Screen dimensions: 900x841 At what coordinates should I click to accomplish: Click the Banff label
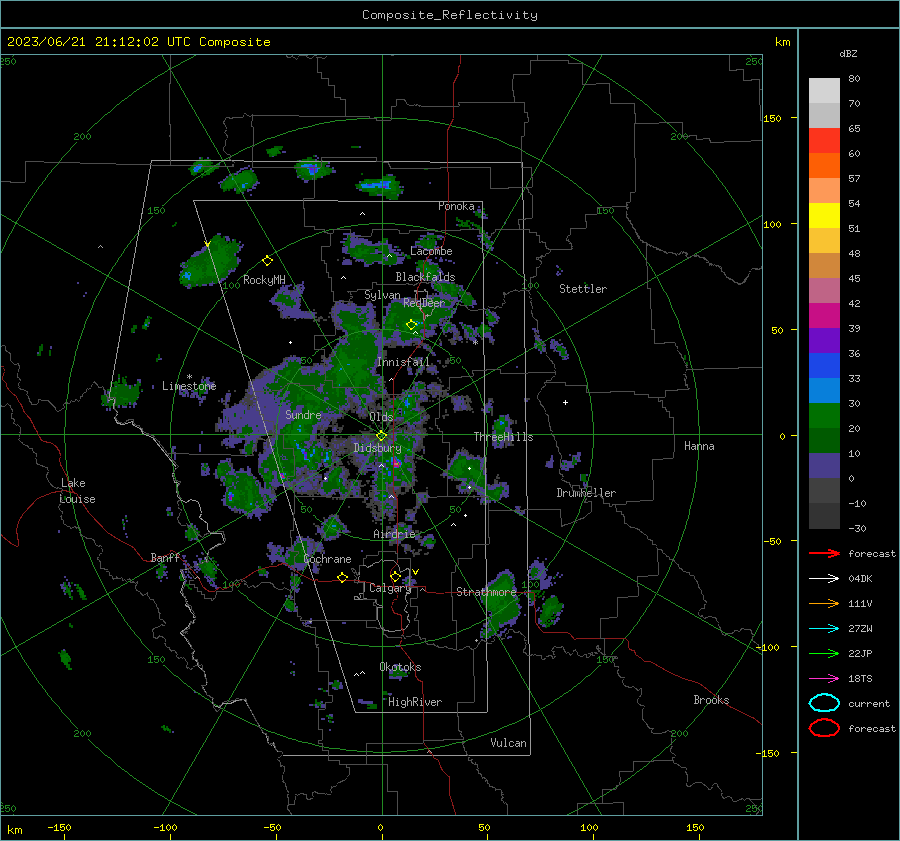point(165,557)
